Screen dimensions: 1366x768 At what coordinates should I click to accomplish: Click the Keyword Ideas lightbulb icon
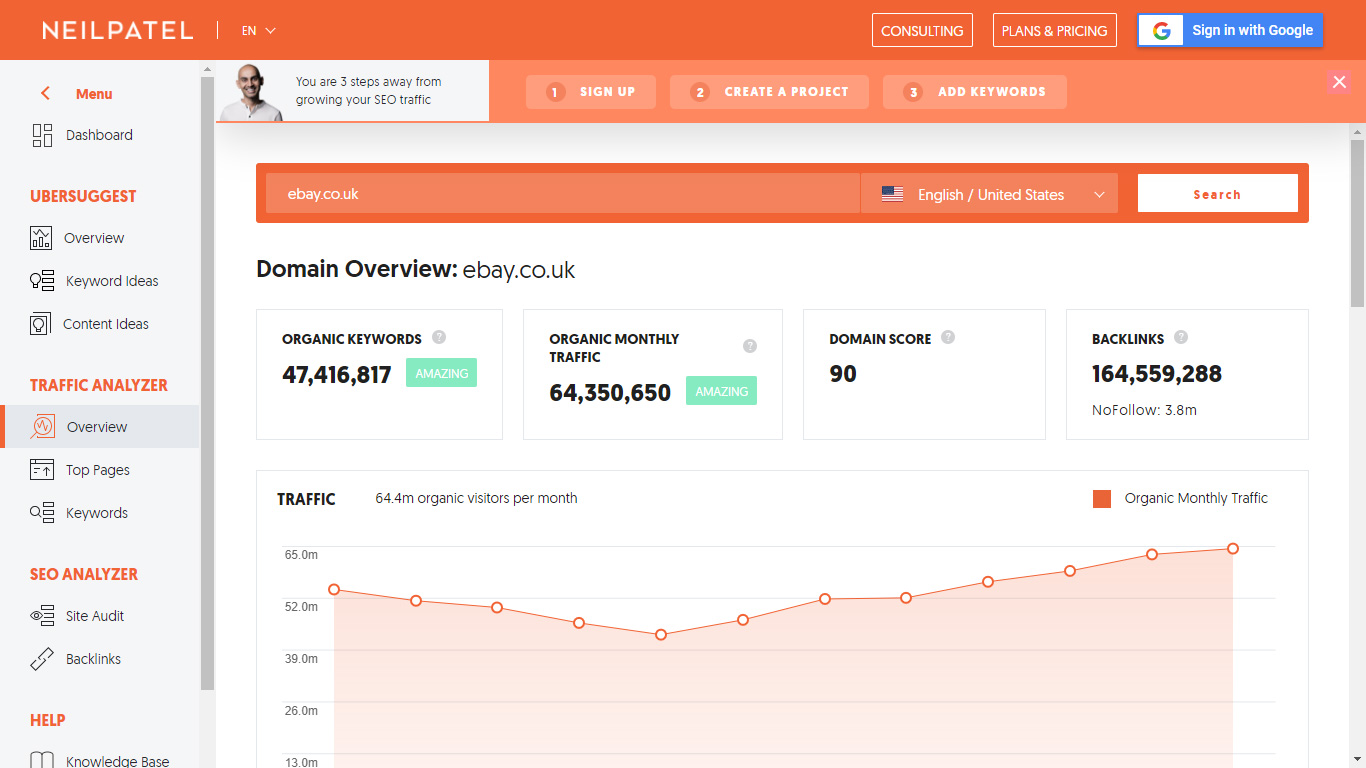pos(42,281)
